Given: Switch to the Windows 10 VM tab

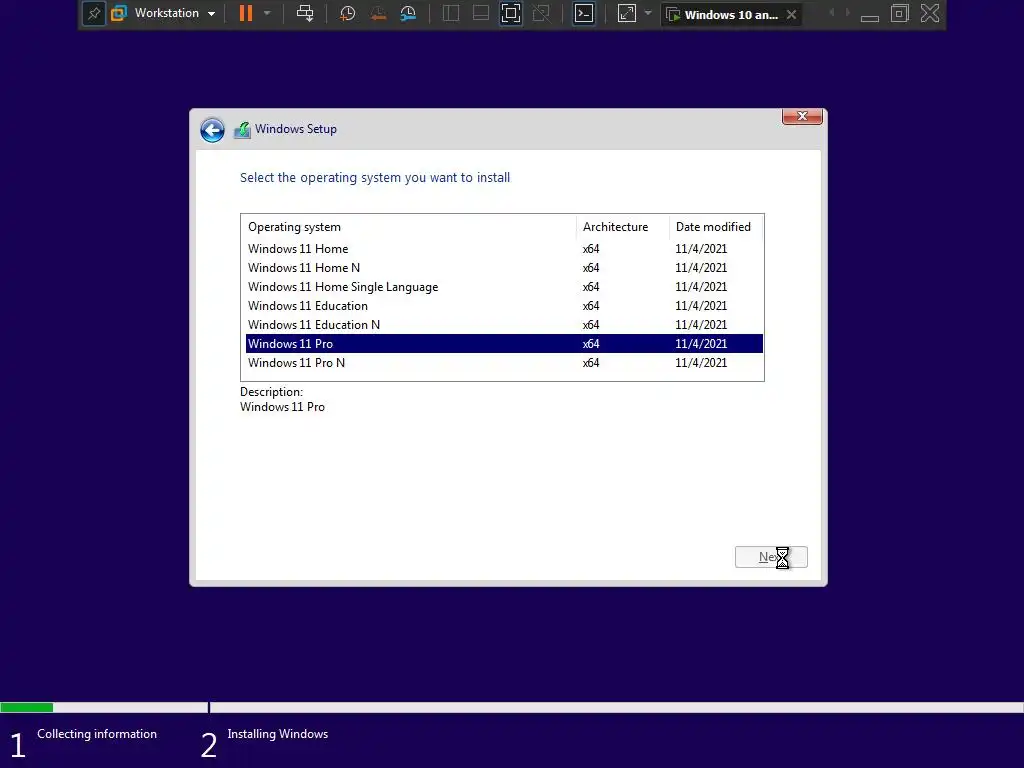Looking at the screenshot, I should pyautogui.click(x=731, y=14).
